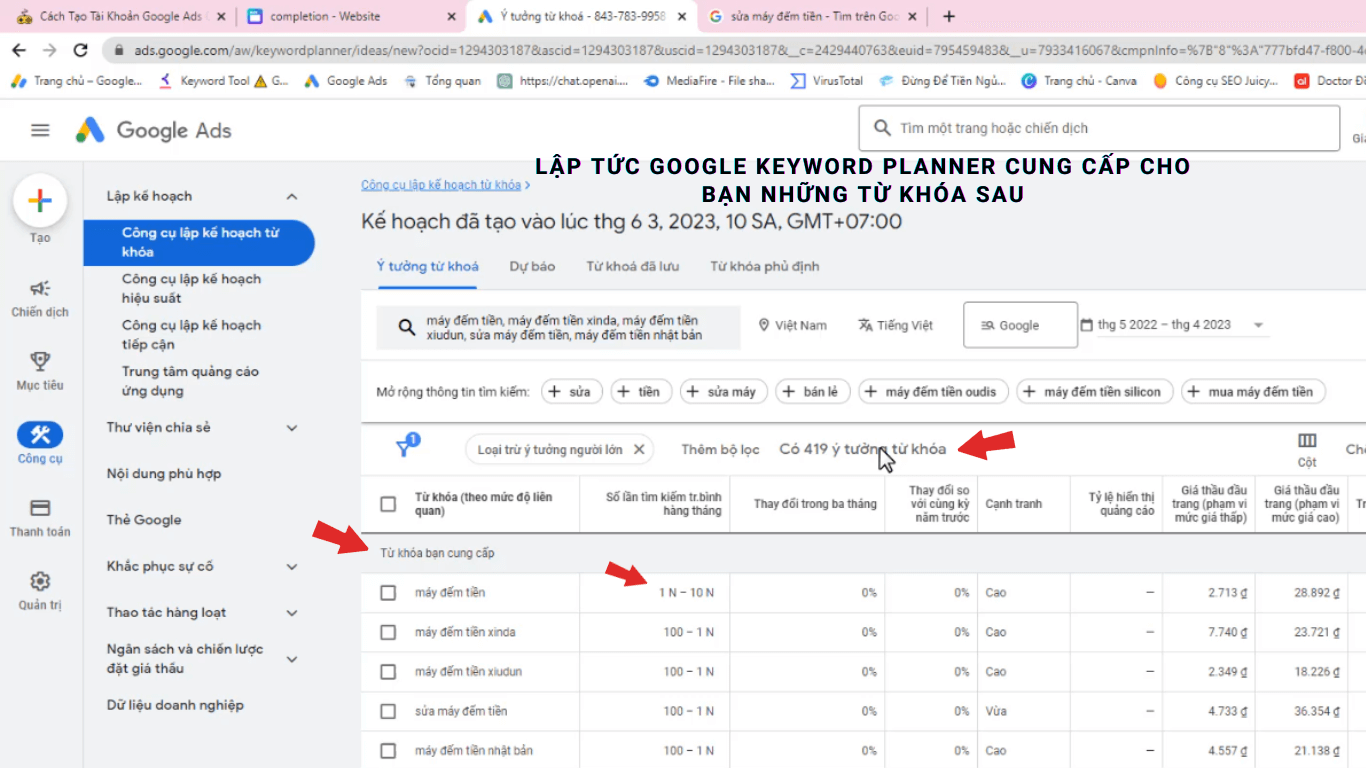The height and width of the screenshot is (768, 1366).
Task: Click the Tạo plus icon in the sidebar
Action: 39,201
